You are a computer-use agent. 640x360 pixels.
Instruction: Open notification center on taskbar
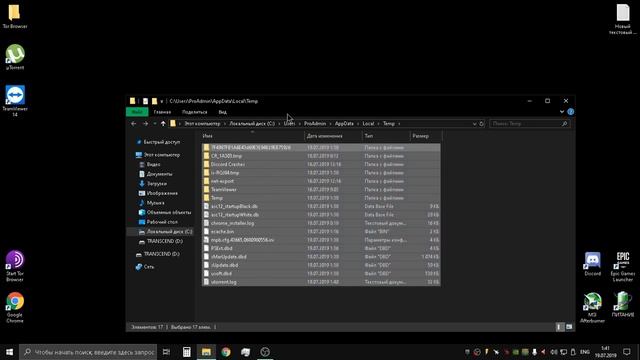627,352
